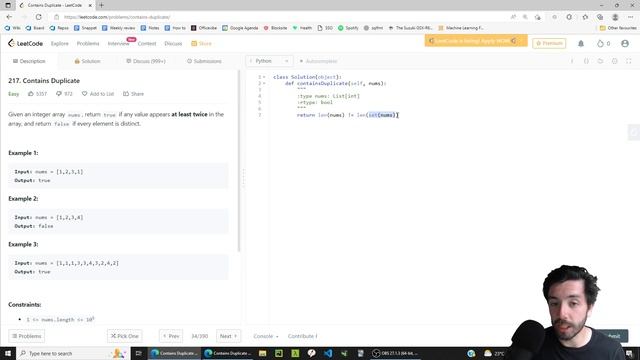
Task: Click the browser read aloud icon
Action: pyautogui.click(x=513, y=17)
